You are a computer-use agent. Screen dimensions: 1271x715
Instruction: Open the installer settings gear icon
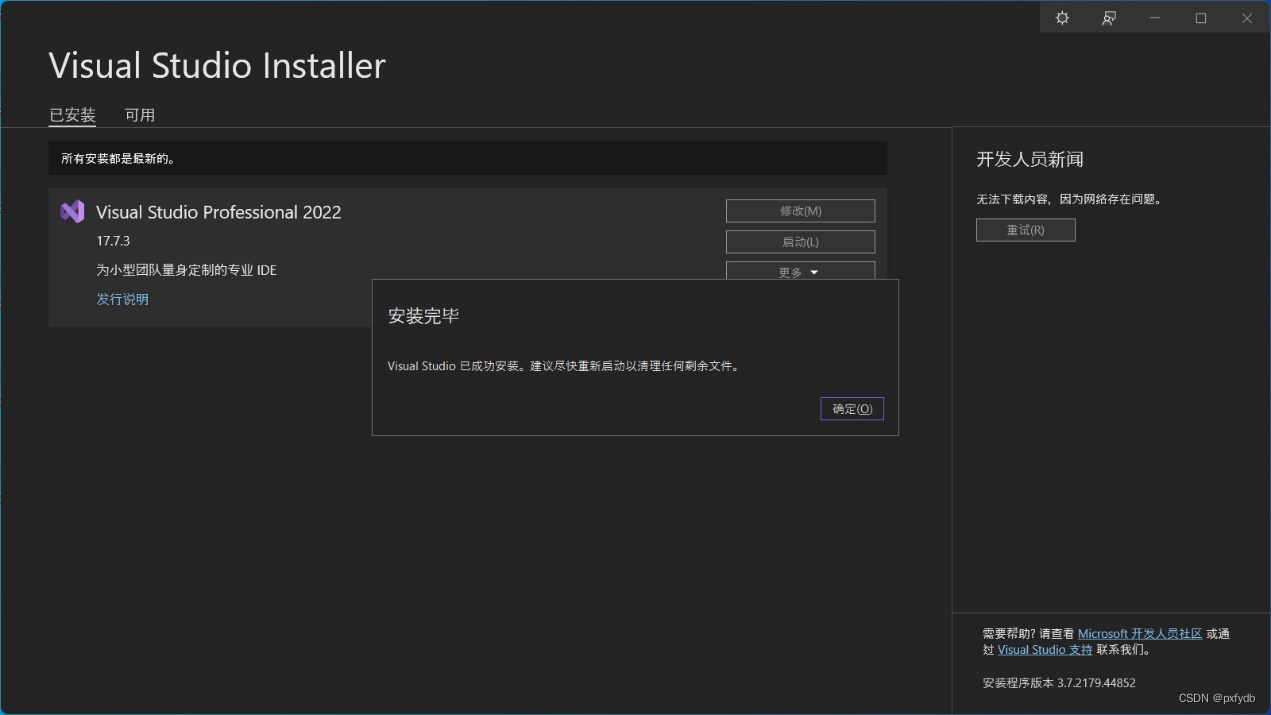click(x=1061, y=17)
